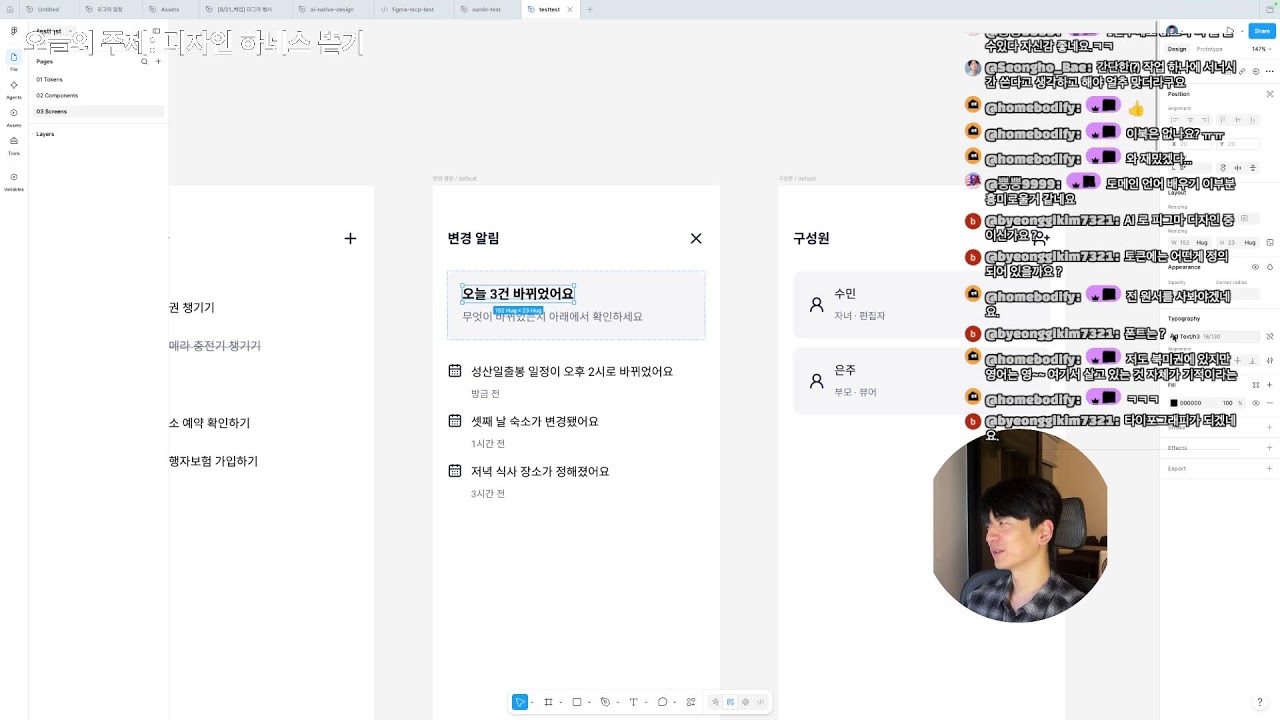Image resolution: width=1280 pixels, height=720 pixels.
Task: Click the fill opacity 100 field
Action: pyautogui.click(x=1228, y=403)
